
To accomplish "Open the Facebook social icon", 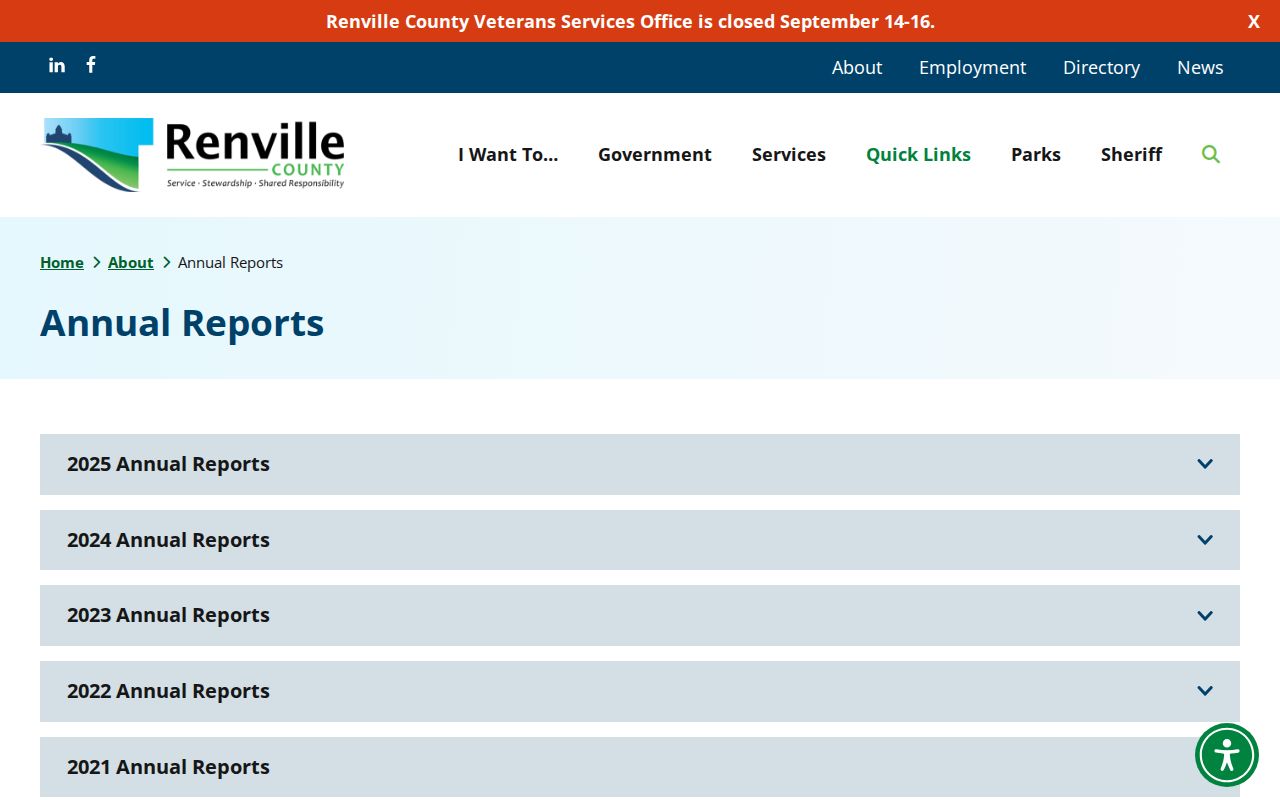I will pyautogui.click(x=91, y=65).
